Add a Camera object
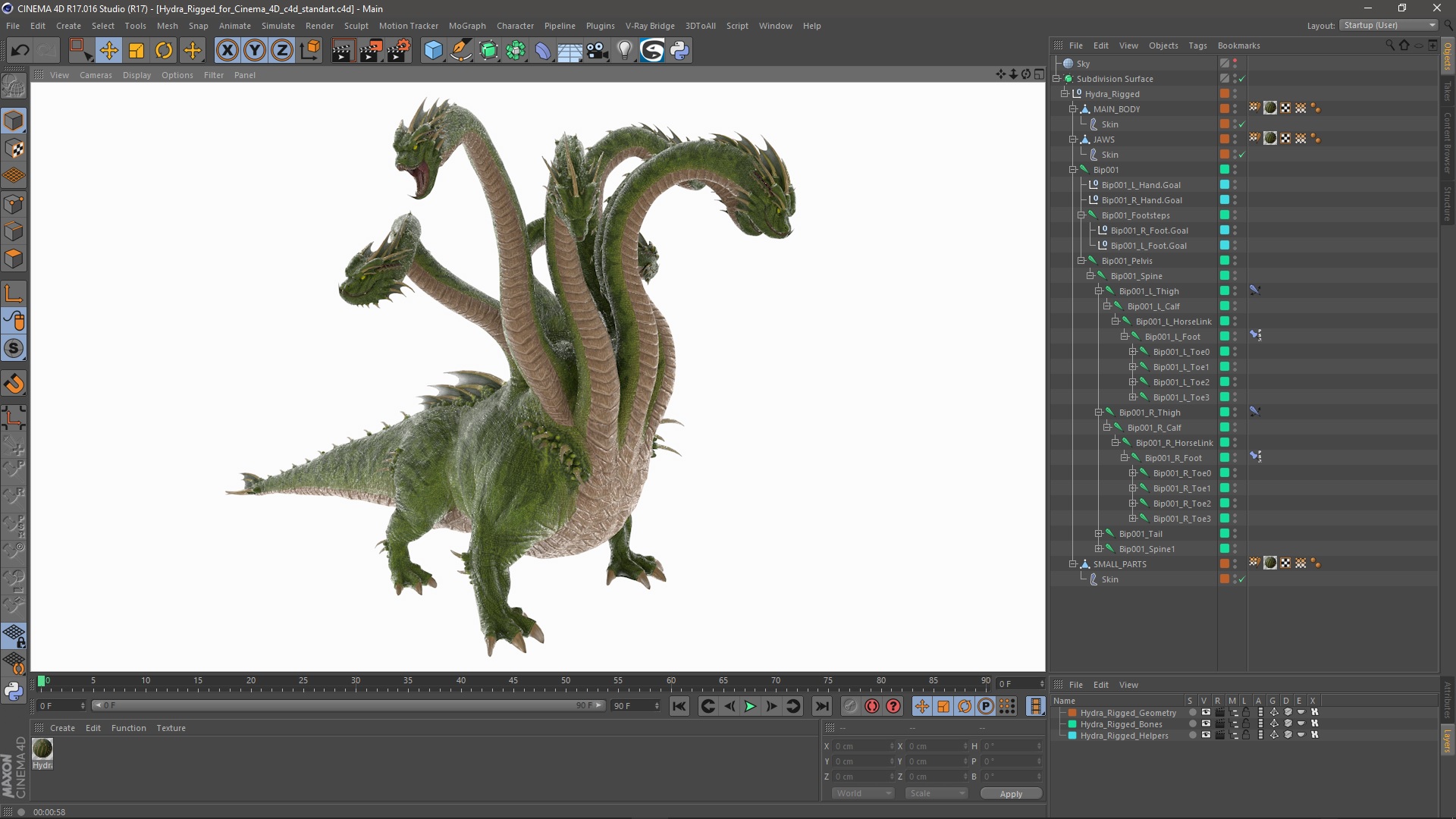The image size is (1456, 819). coord(598,51)
